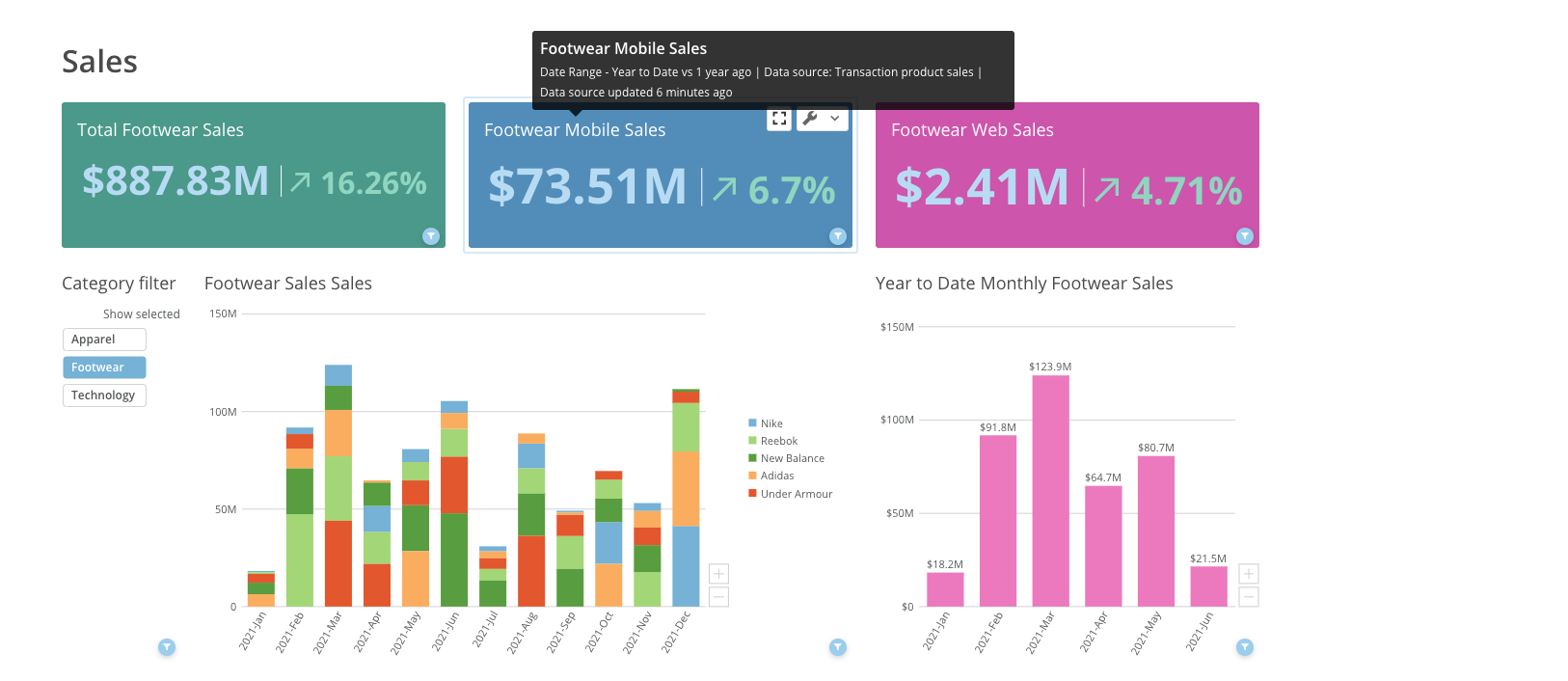The width and height of the screenshot is (1568, 681).
Task: Click filter icon on Total Footwear Sales tile
Action: click(431, 236)
